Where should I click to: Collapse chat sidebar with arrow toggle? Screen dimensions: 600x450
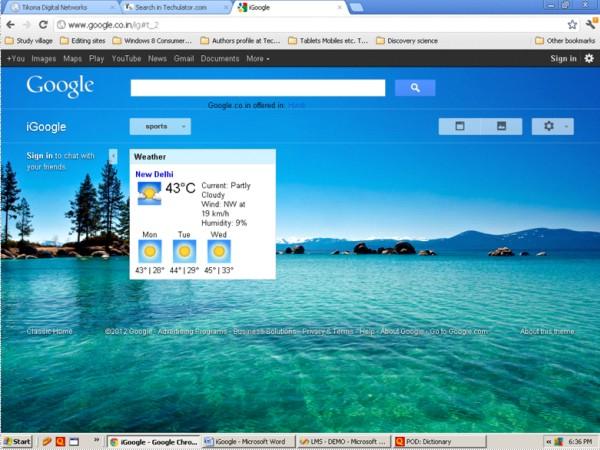[113, 156]
